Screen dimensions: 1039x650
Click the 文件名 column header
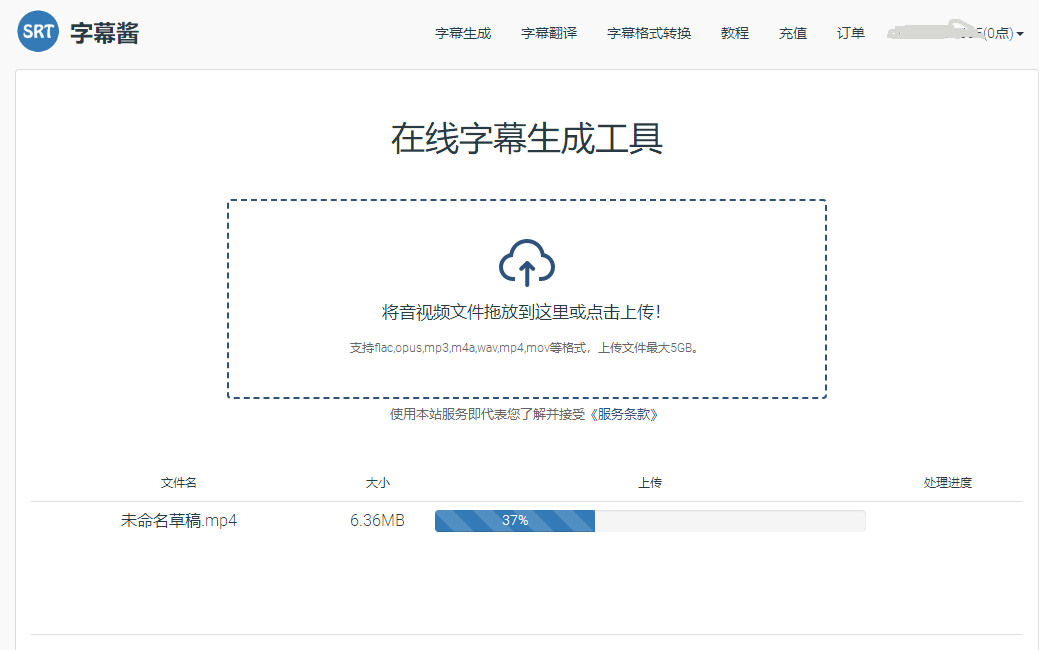[179, 482]
